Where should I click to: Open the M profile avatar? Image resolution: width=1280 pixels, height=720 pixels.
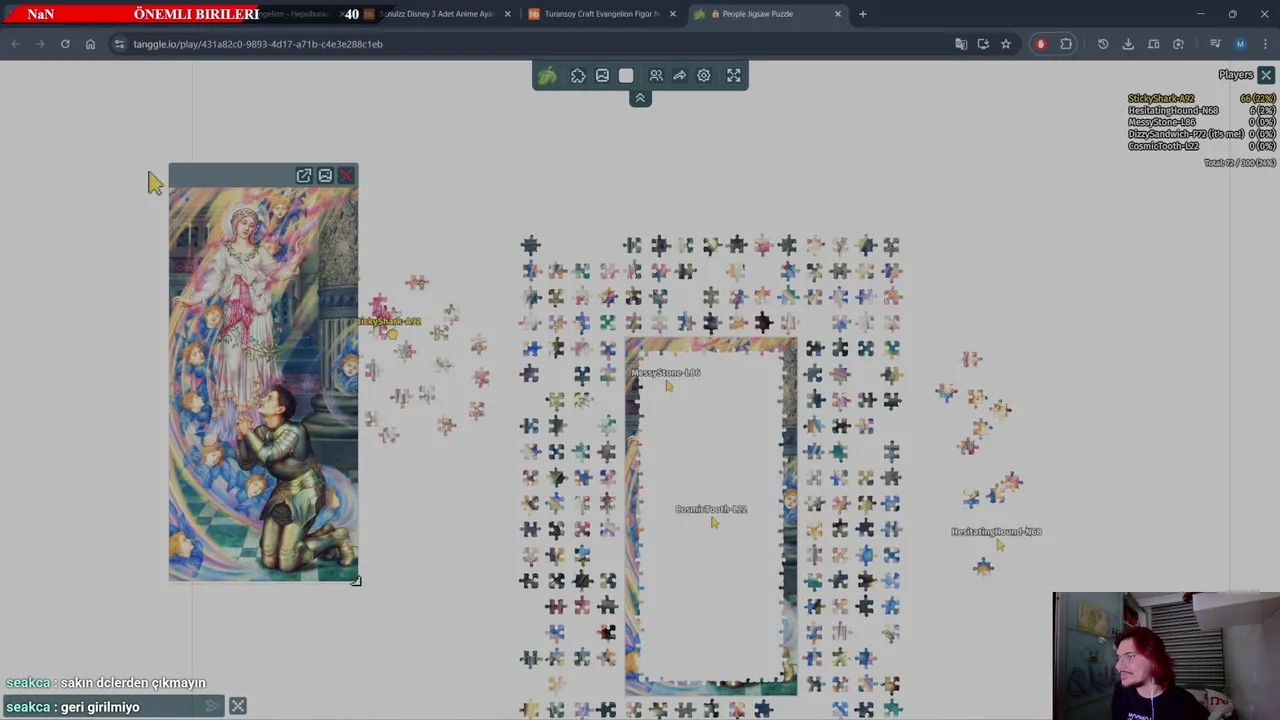(x=1240, y=44)
